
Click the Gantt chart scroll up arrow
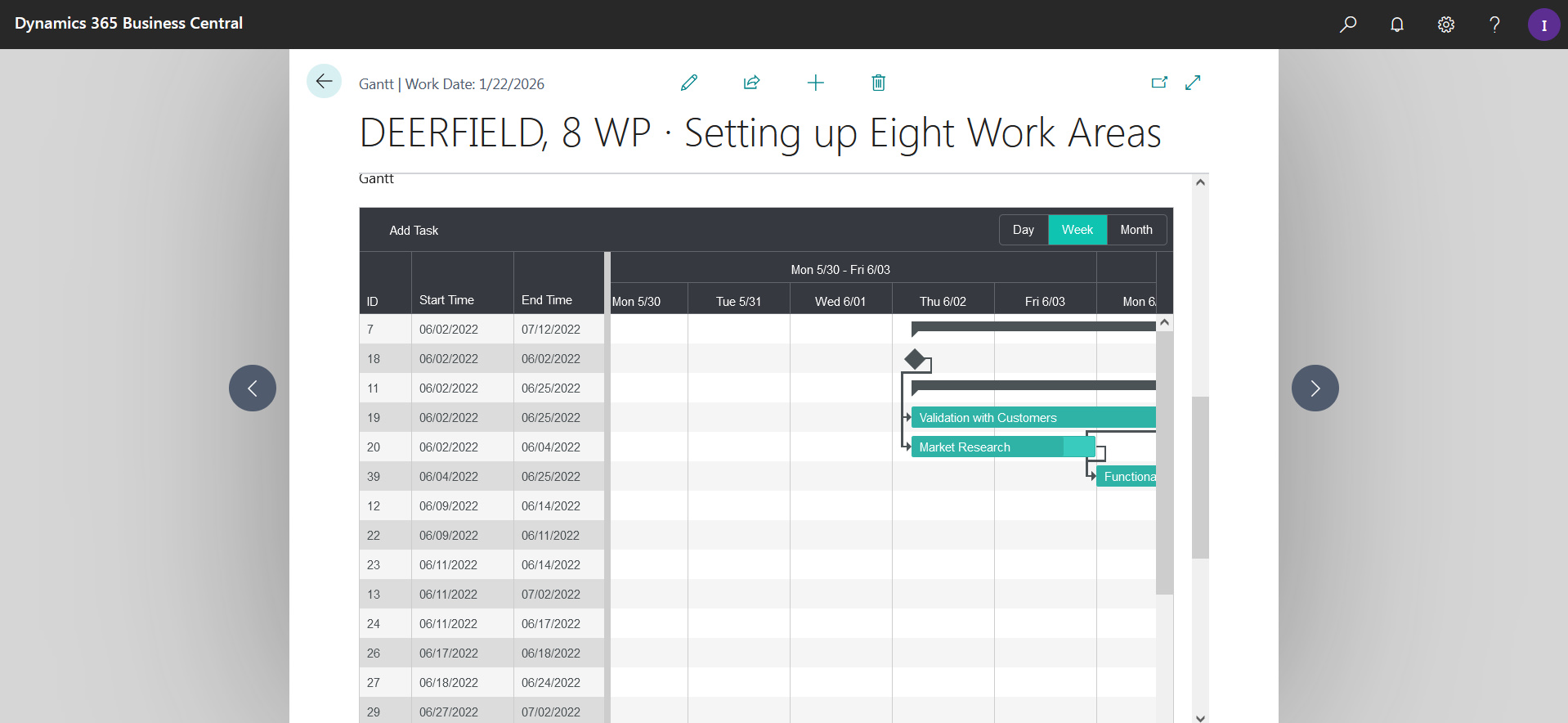(1165, 323)
